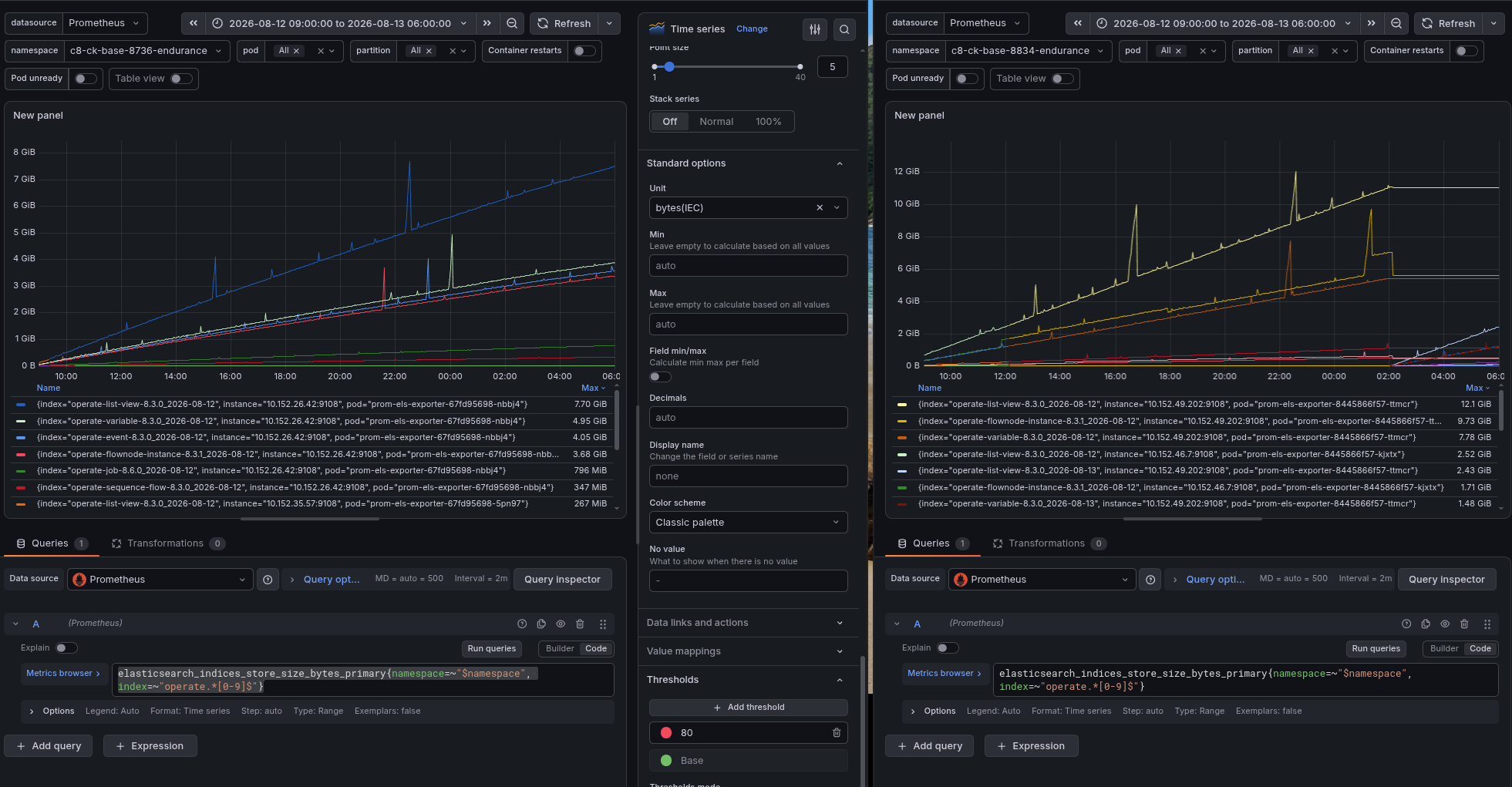Zoom out time range in left window
Screen dimensions: 1512x787
[x=512, y=23]
